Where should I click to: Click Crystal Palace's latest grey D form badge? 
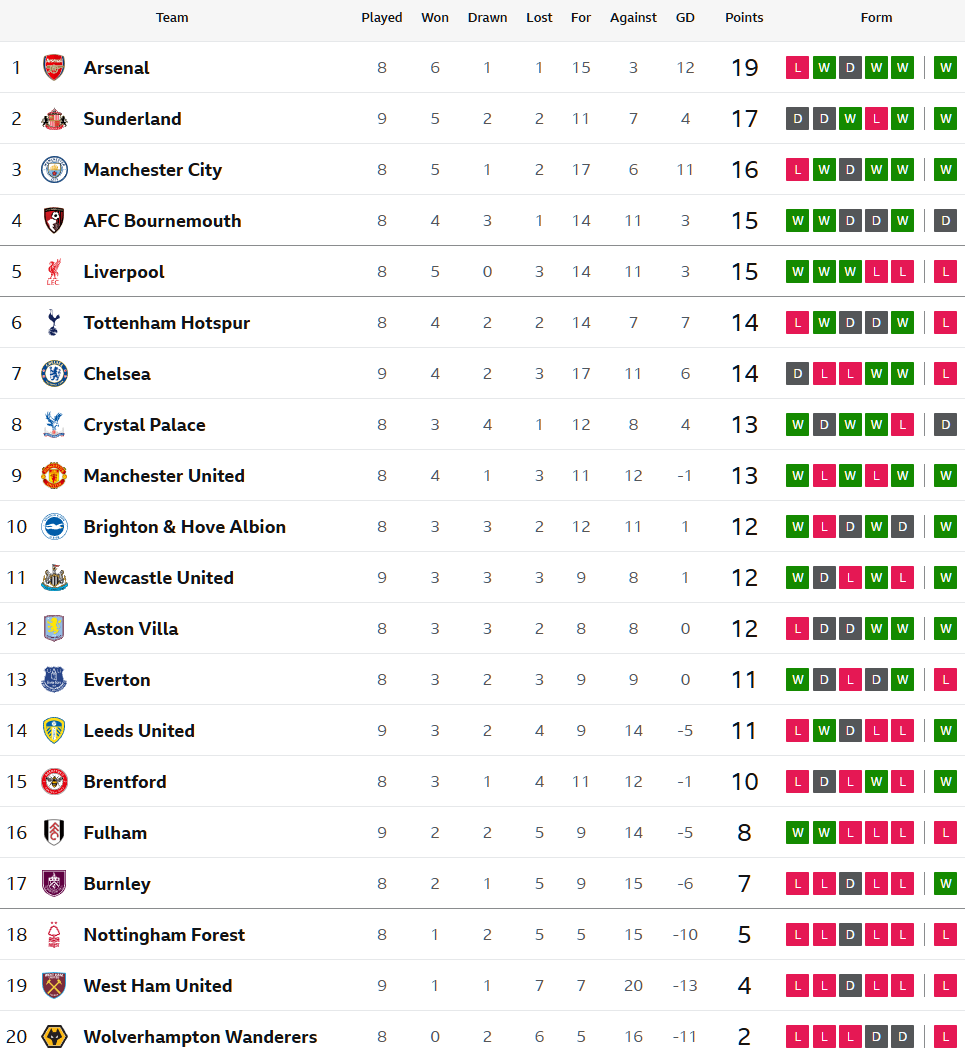pyautogui.click(x=945, y=425)
